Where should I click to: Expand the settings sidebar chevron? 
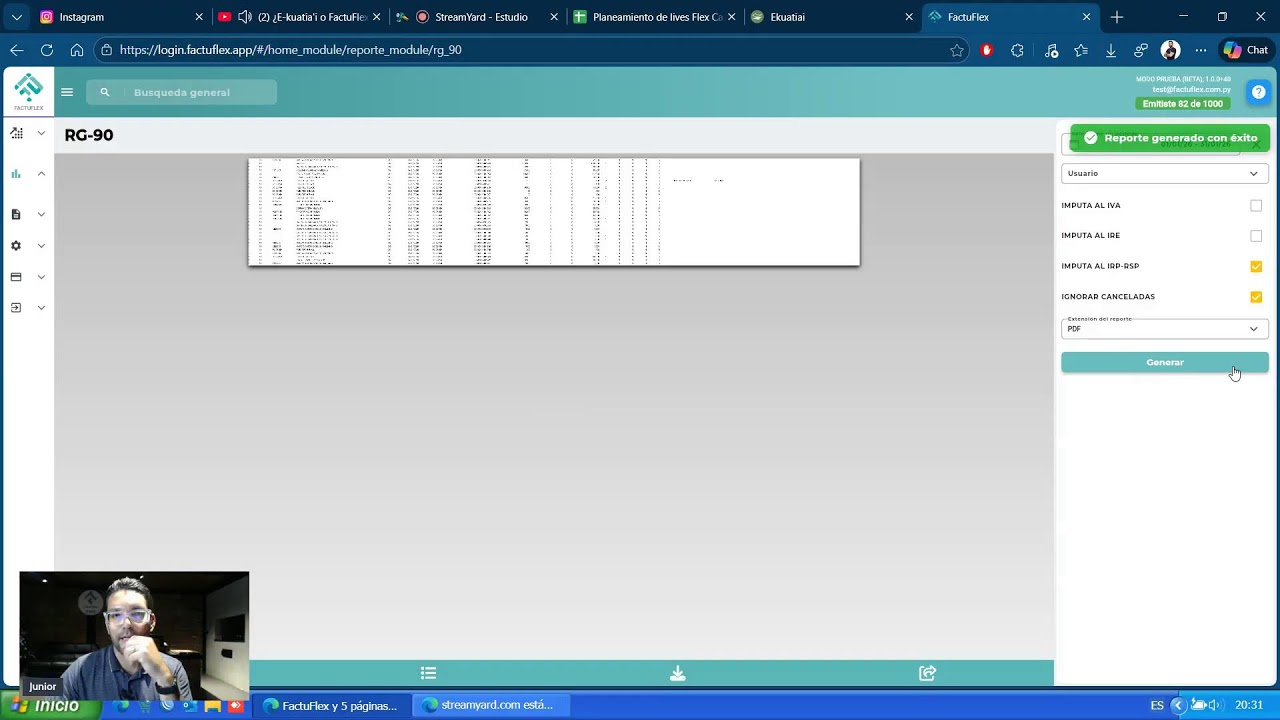41,246
